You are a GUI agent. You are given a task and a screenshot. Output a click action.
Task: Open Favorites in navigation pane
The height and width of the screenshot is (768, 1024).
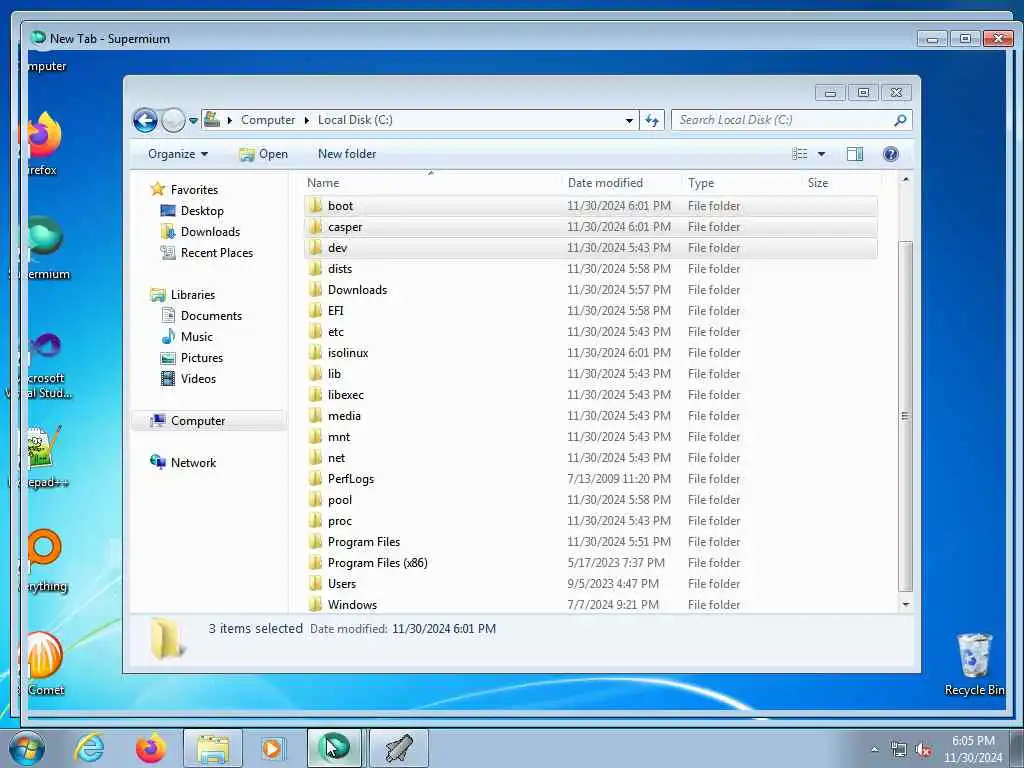point(194,190)
